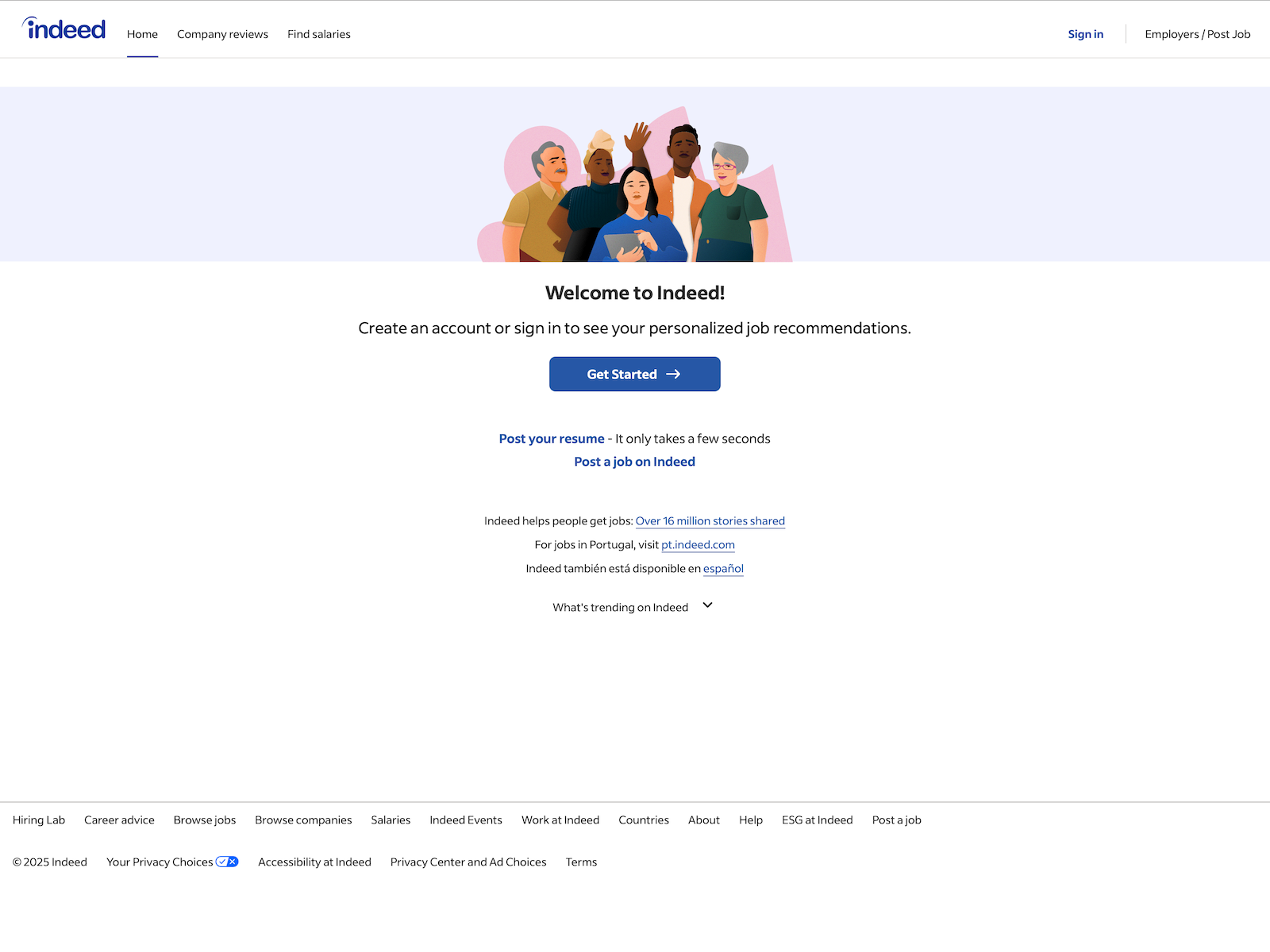Switch to español link
1270x952 pixels.
coord(723,569)
